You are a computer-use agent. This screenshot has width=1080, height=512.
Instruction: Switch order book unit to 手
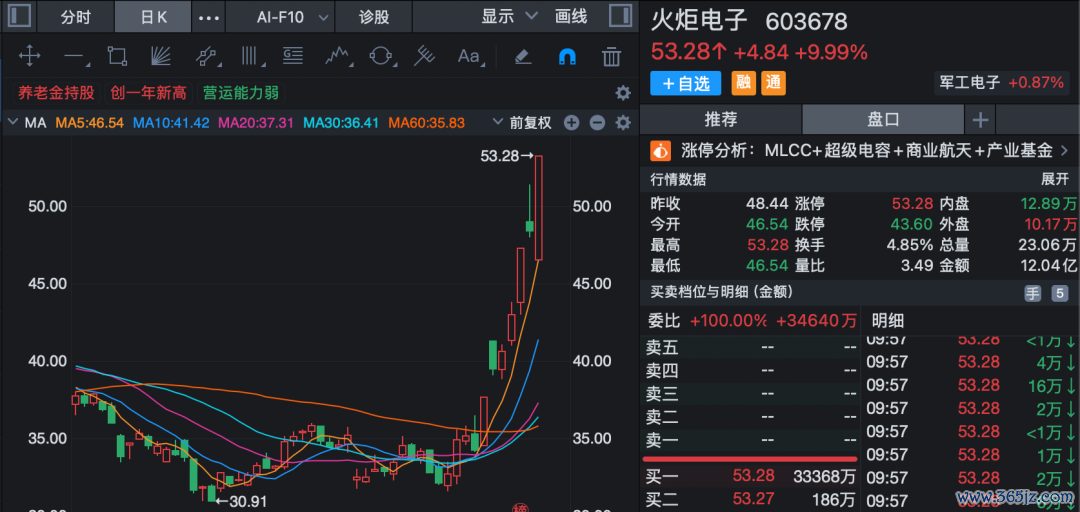pyautogui.click(x=1032, y=294)
